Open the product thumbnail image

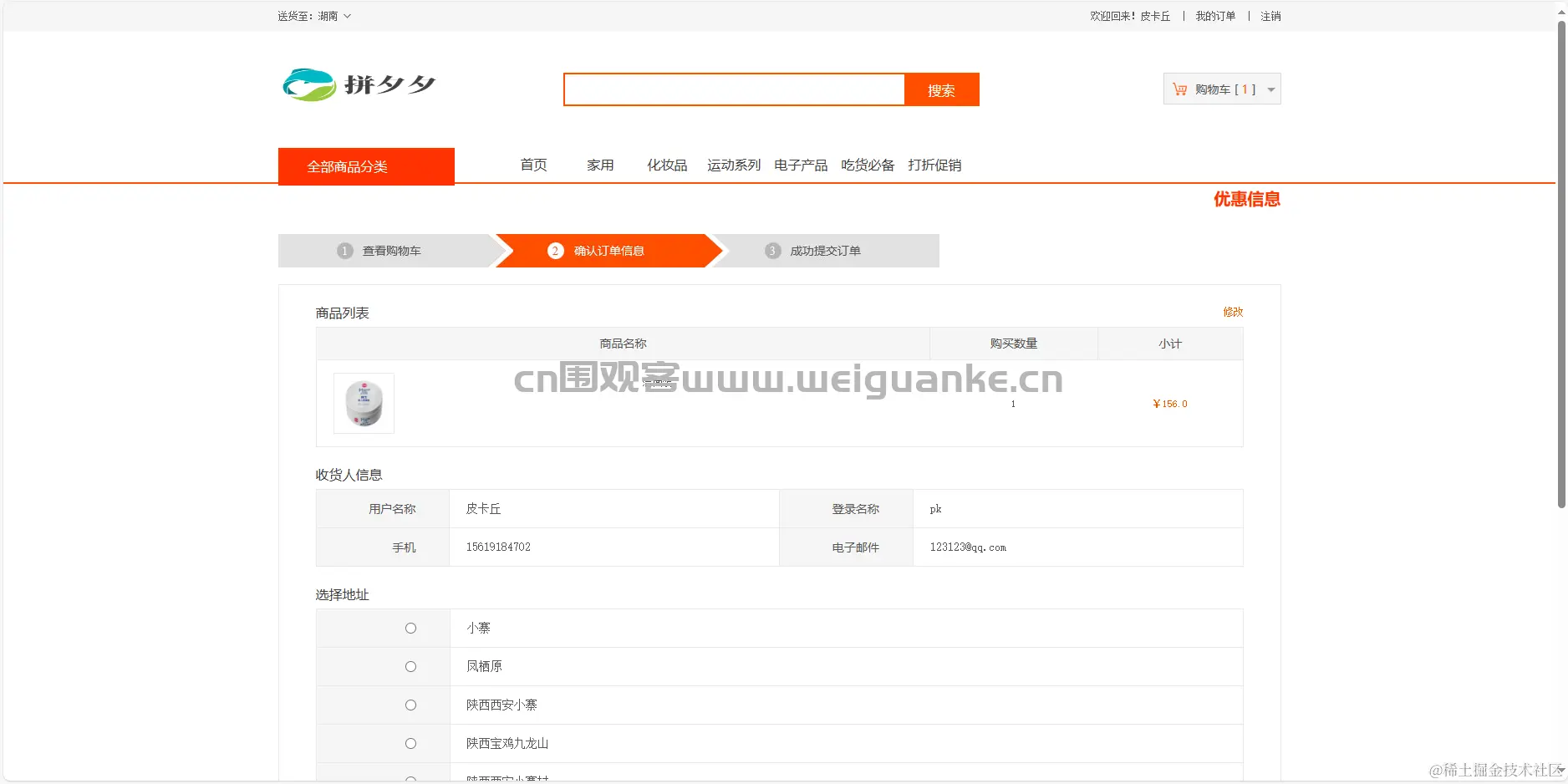pyautogui.click(x=364, y=403)
